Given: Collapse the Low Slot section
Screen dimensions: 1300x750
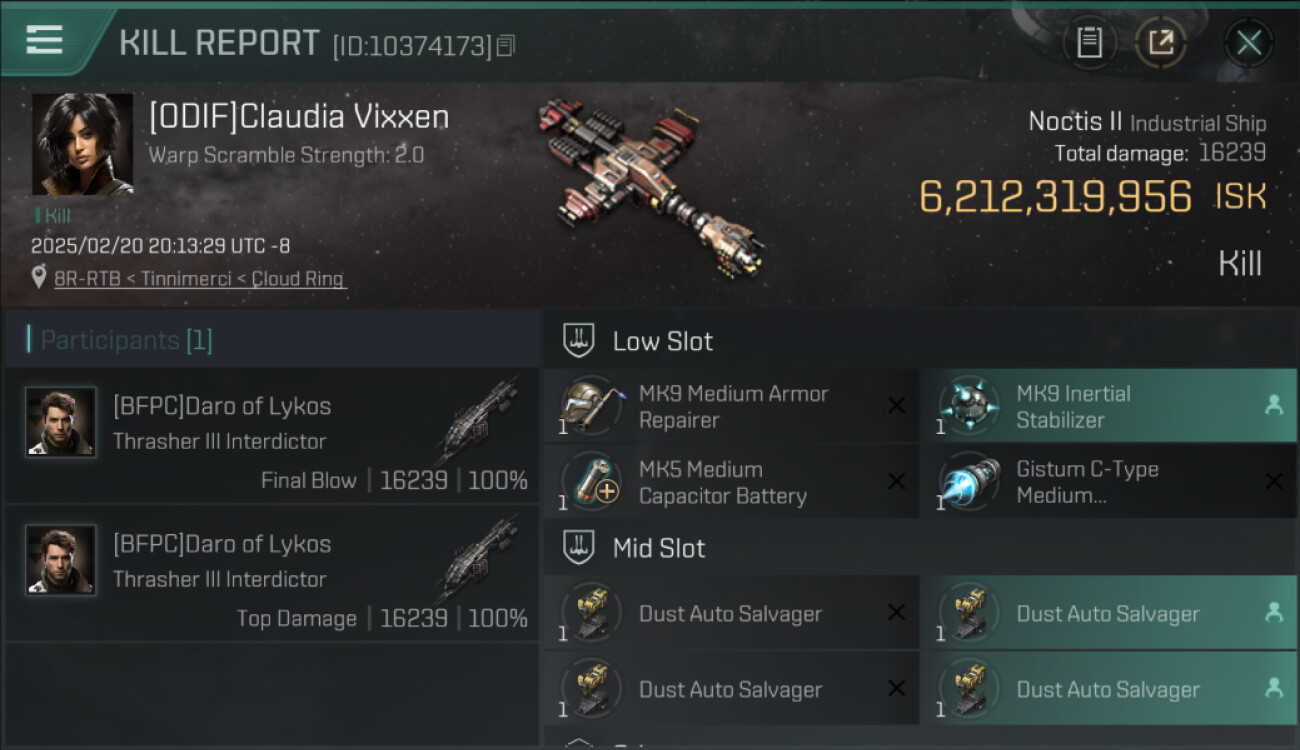Looking at the screenshot, I should [x=579, y=341].
